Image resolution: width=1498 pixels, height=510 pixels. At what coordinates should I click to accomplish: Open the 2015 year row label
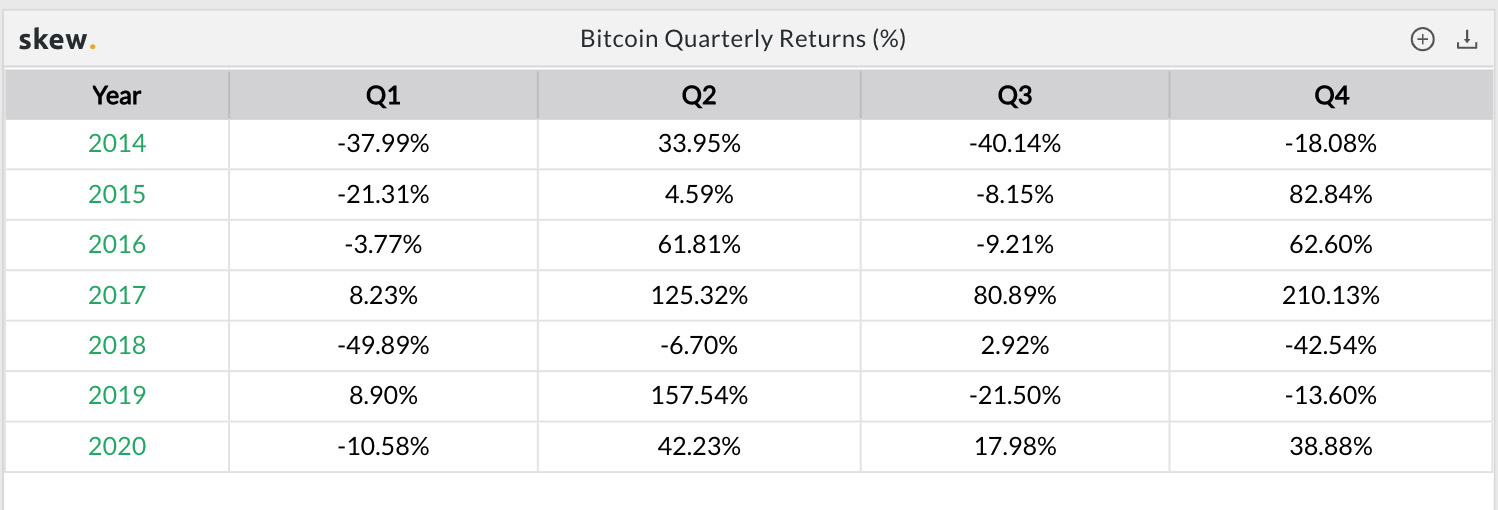click(117, 194)
